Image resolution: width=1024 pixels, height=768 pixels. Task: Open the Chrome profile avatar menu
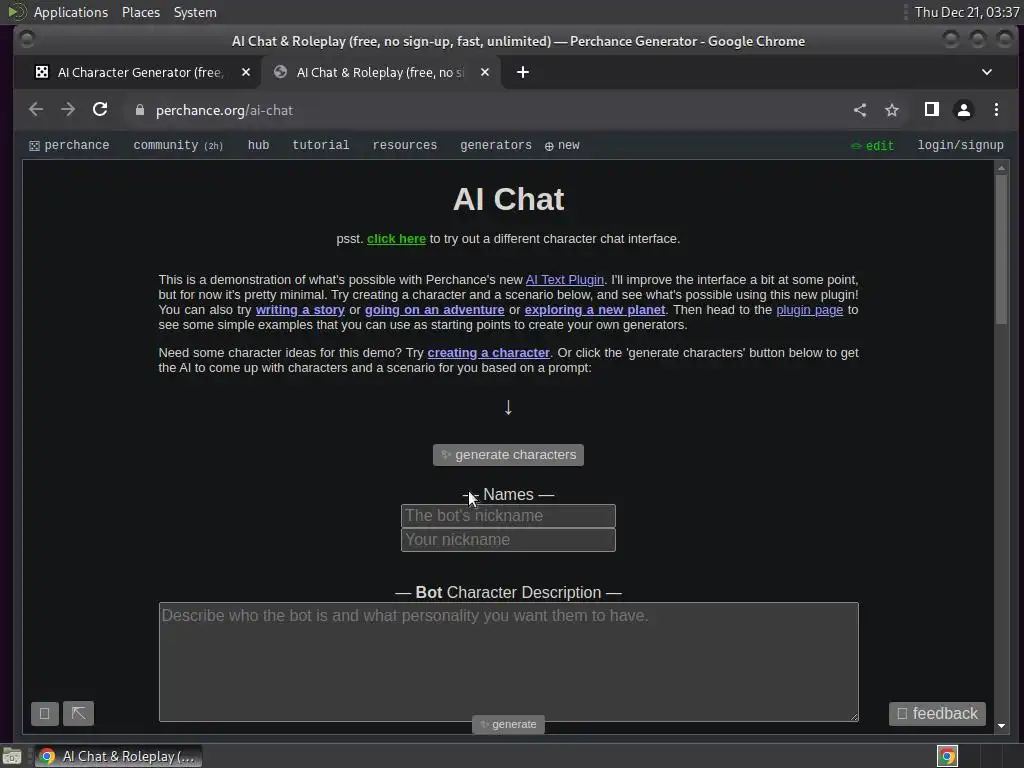(x=964, y=110)
